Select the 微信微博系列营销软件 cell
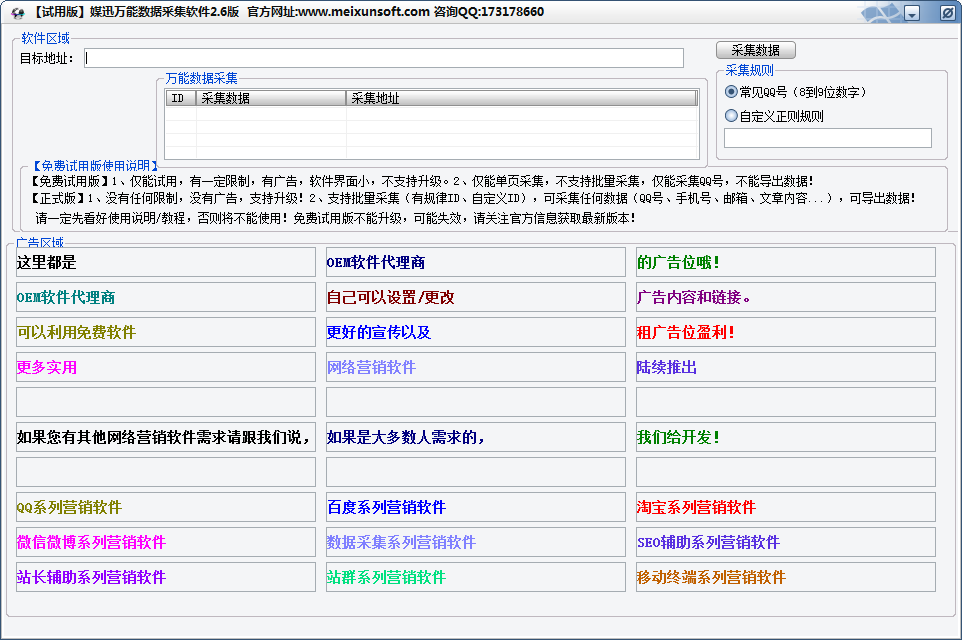 click(166, 542)
